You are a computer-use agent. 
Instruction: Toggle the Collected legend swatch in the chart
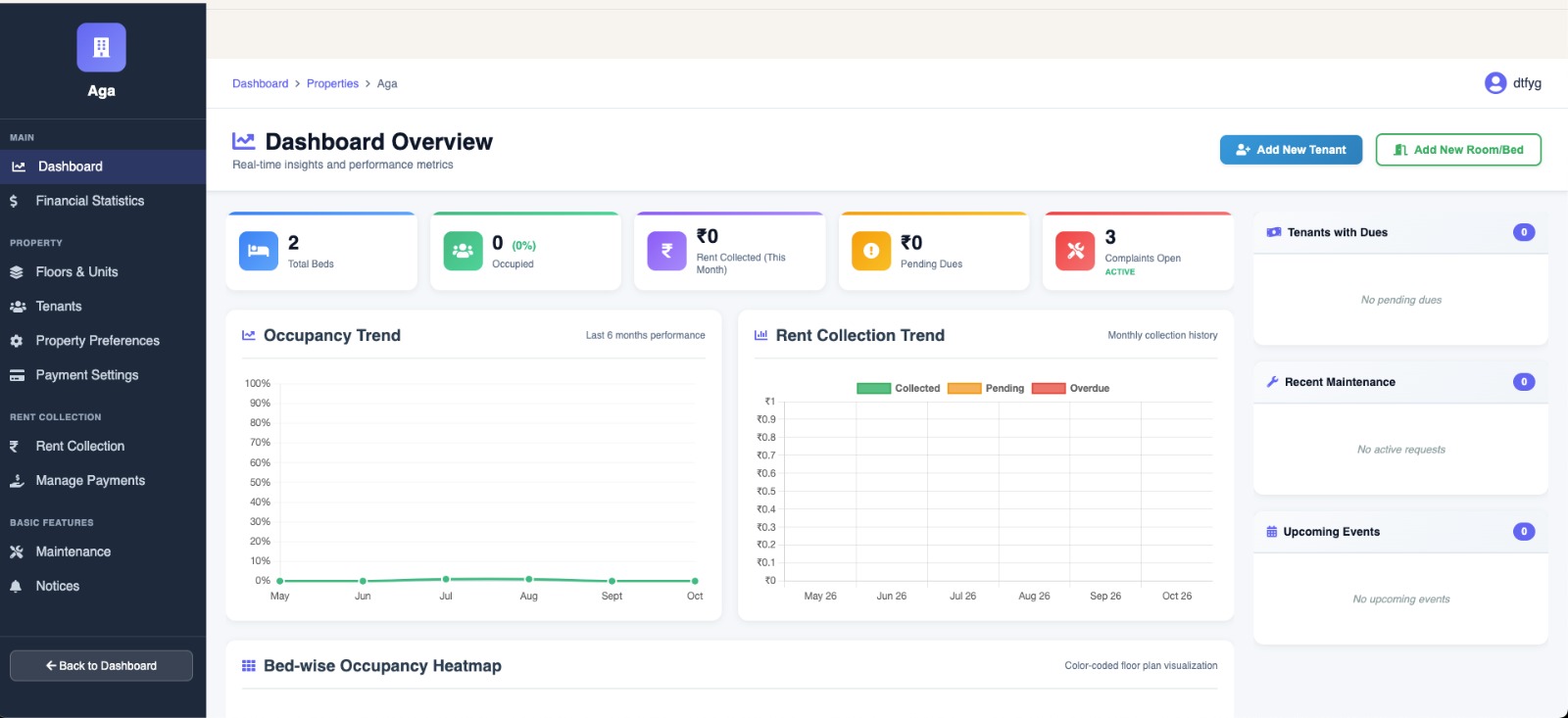pos(873,389)
